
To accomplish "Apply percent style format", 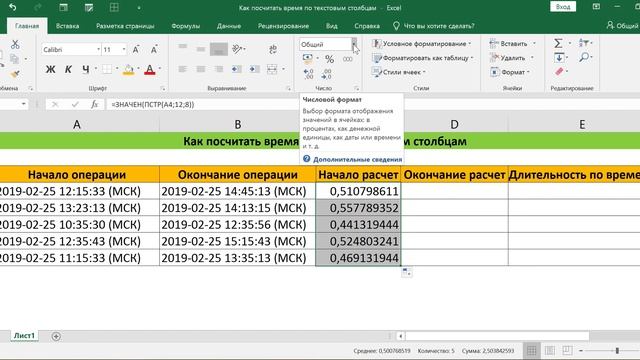I will (329, 59).
